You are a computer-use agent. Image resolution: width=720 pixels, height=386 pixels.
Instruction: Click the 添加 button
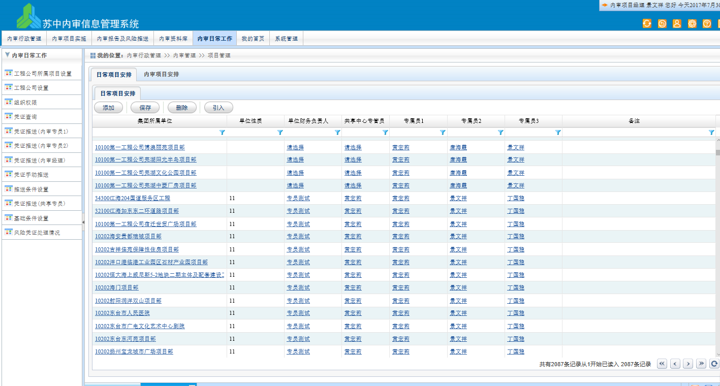click(x=108, y=107)
